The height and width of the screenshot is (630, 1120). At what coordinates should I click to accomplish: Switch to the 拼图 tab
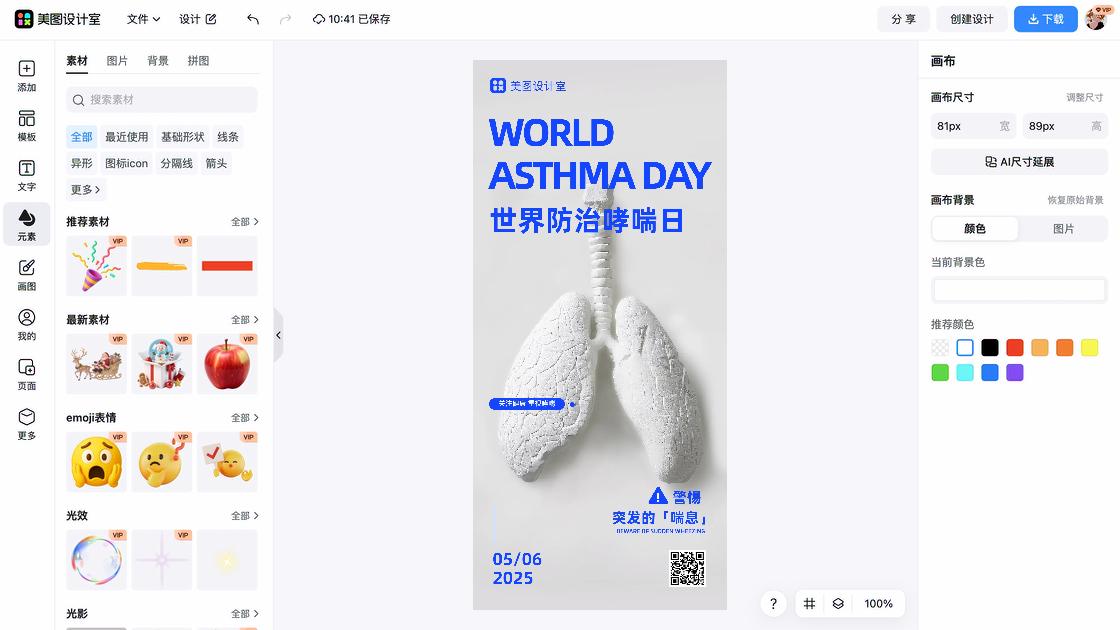199,61
